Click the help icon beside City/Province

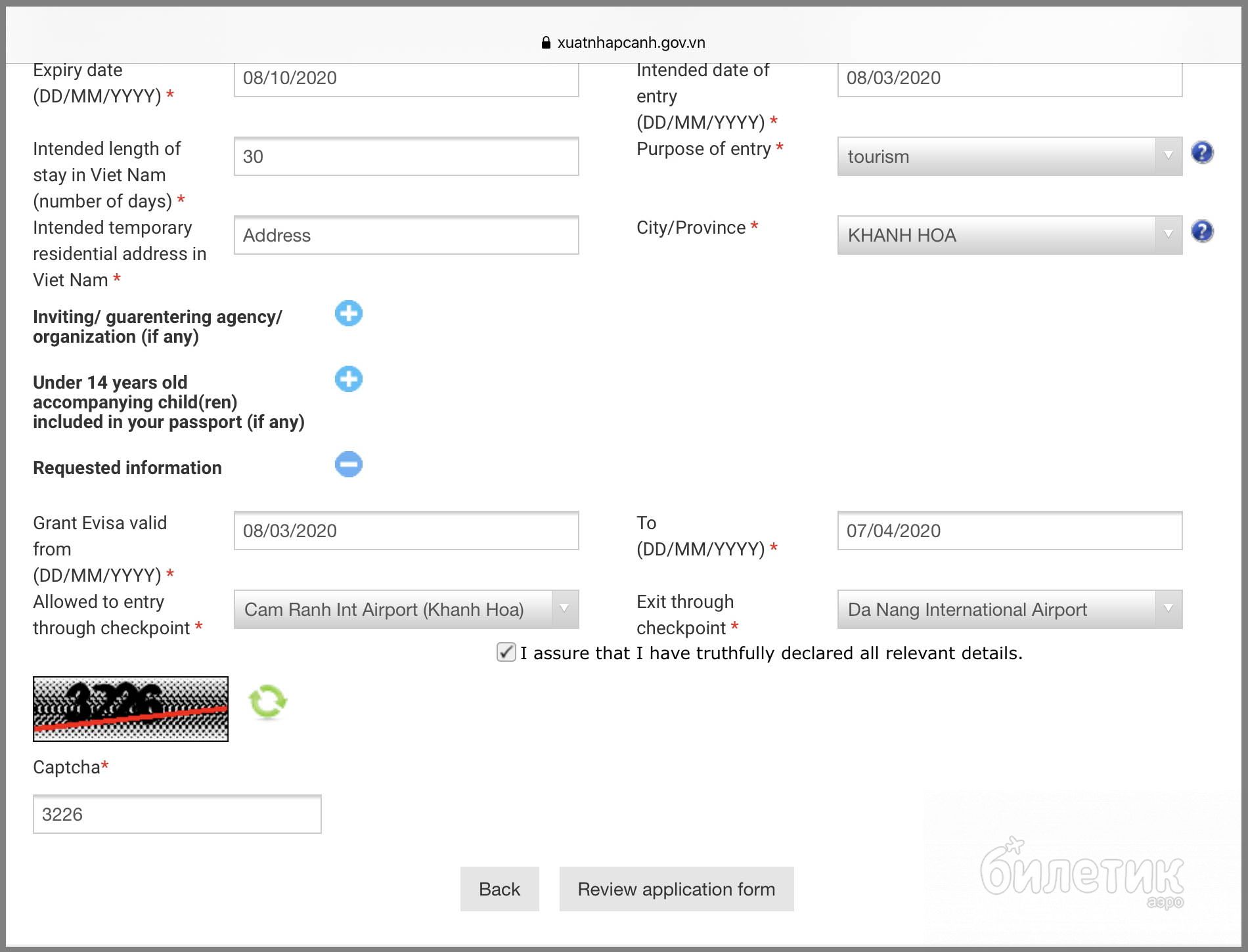[x=1202, y=232]
